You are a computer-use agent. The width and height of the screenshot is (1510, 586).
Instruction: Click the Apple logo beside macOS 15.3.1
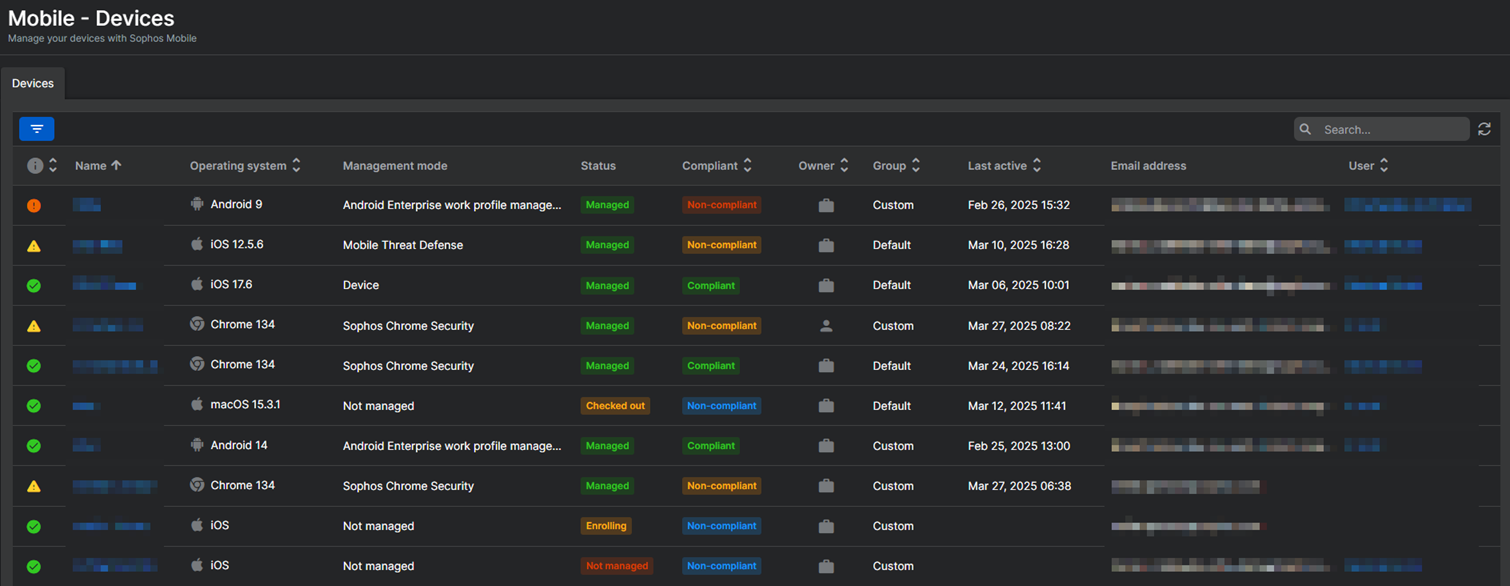[197, 405]
